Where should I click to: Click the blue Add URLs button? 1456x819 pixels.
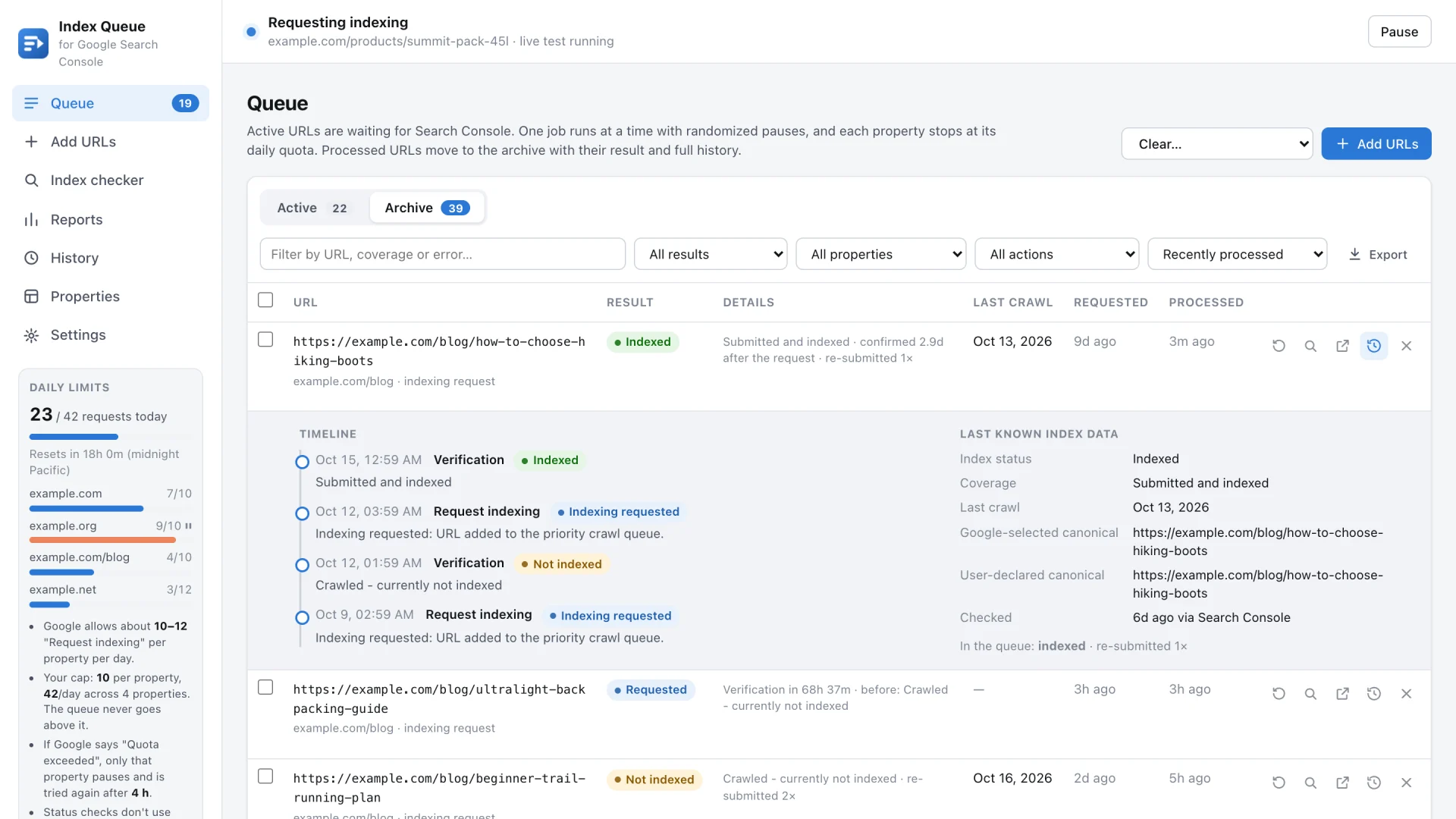[1376, 143]
